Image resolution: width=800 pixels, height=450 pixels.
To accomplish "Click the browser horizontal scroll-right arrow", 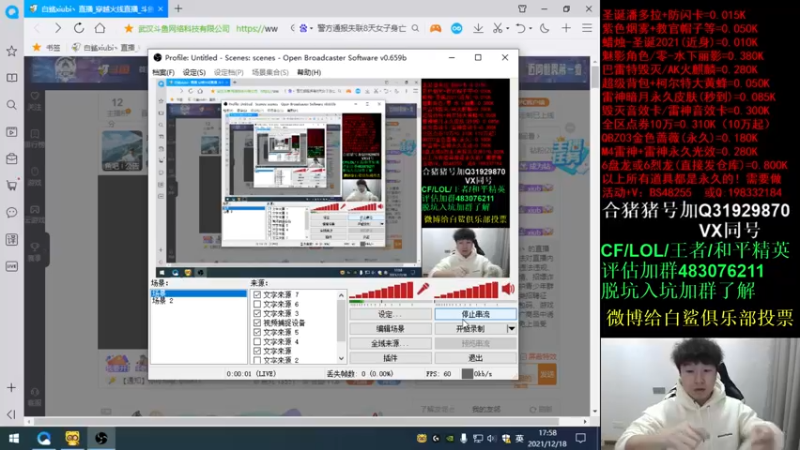I will coord(585,421).
